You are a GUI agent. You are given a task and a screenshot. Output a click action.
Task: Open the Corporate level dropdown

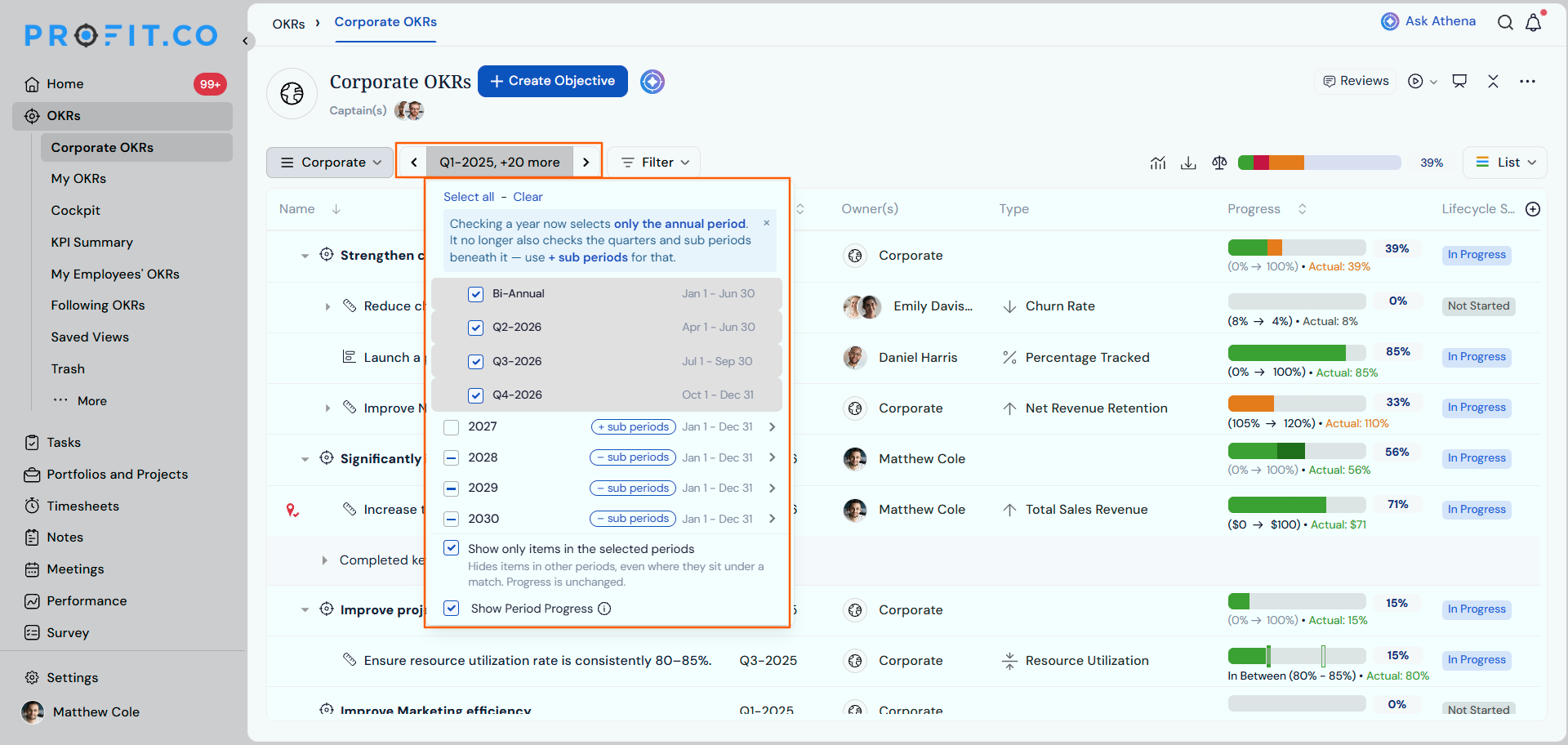pos(330,163)
